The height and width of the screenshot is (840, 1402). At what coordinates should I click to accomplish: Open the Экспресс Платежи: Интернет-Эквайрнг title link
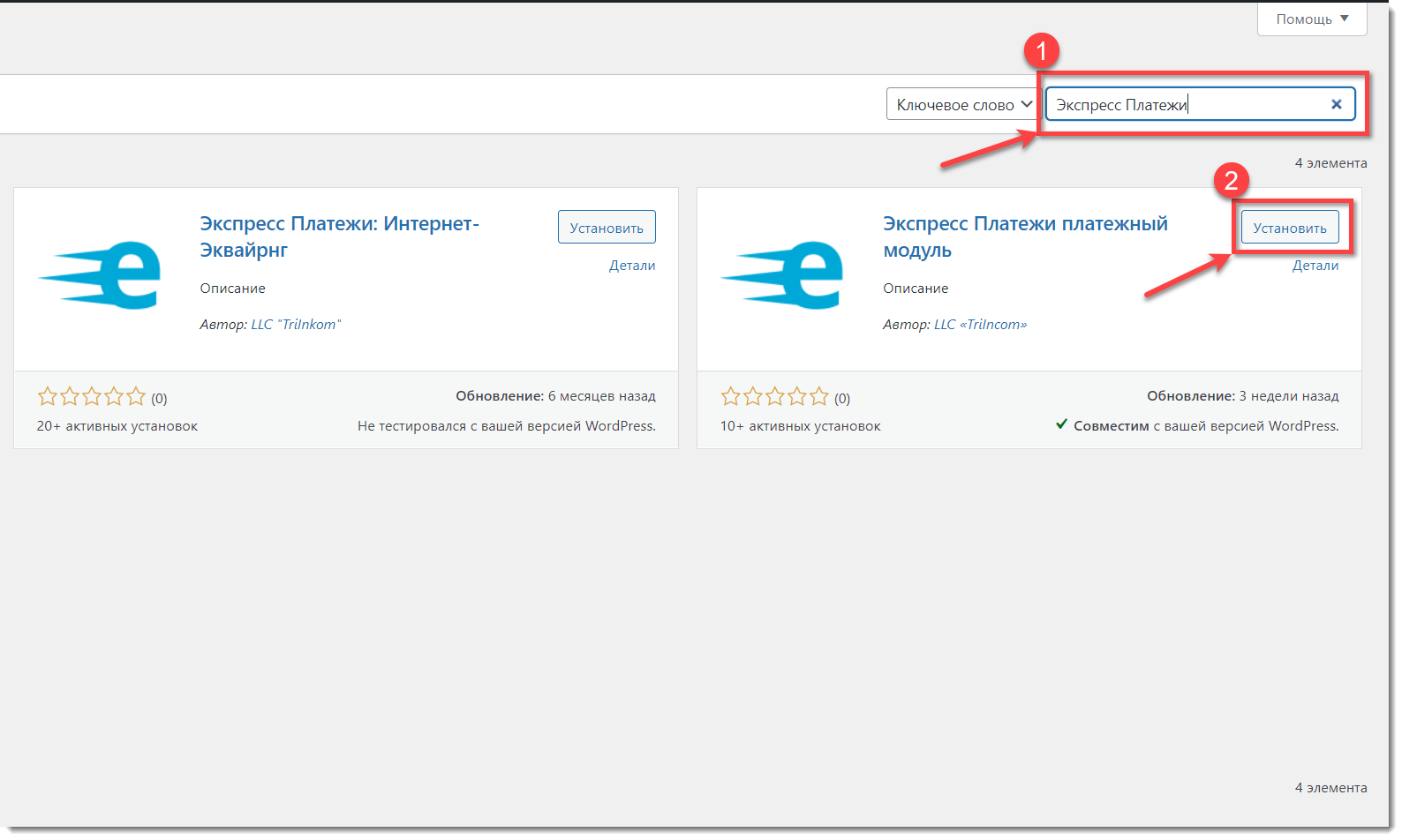(x=339, y=236)
